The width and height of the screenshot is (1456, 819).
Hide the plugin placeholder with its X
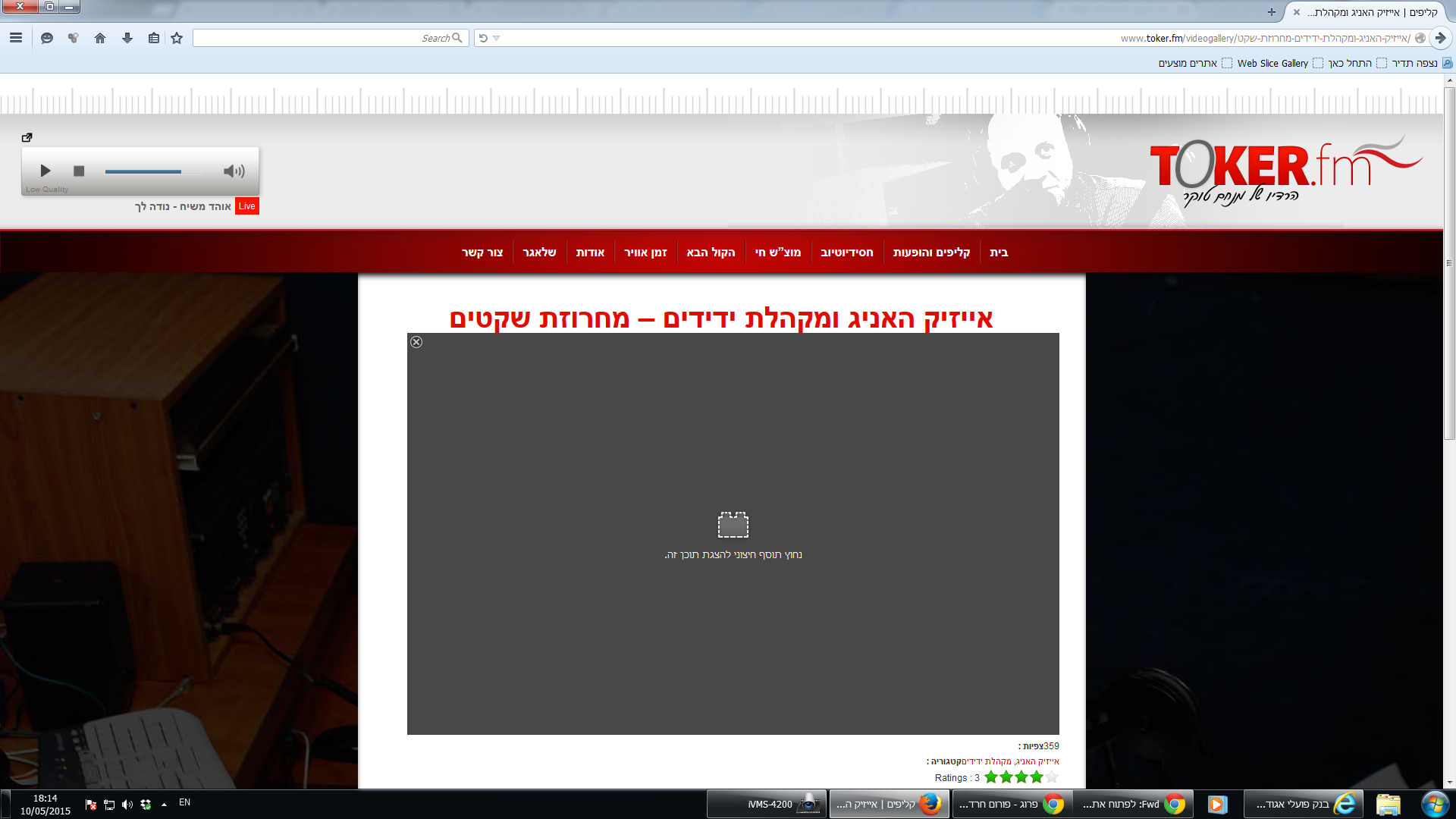pyautogui.click(x=416, y=342)
